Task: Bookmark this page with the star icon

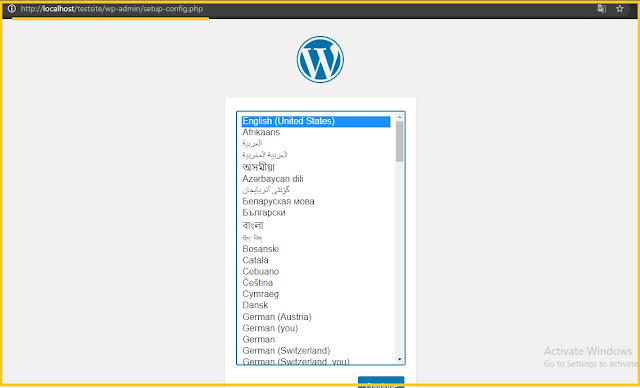Action: click(620, 9)
